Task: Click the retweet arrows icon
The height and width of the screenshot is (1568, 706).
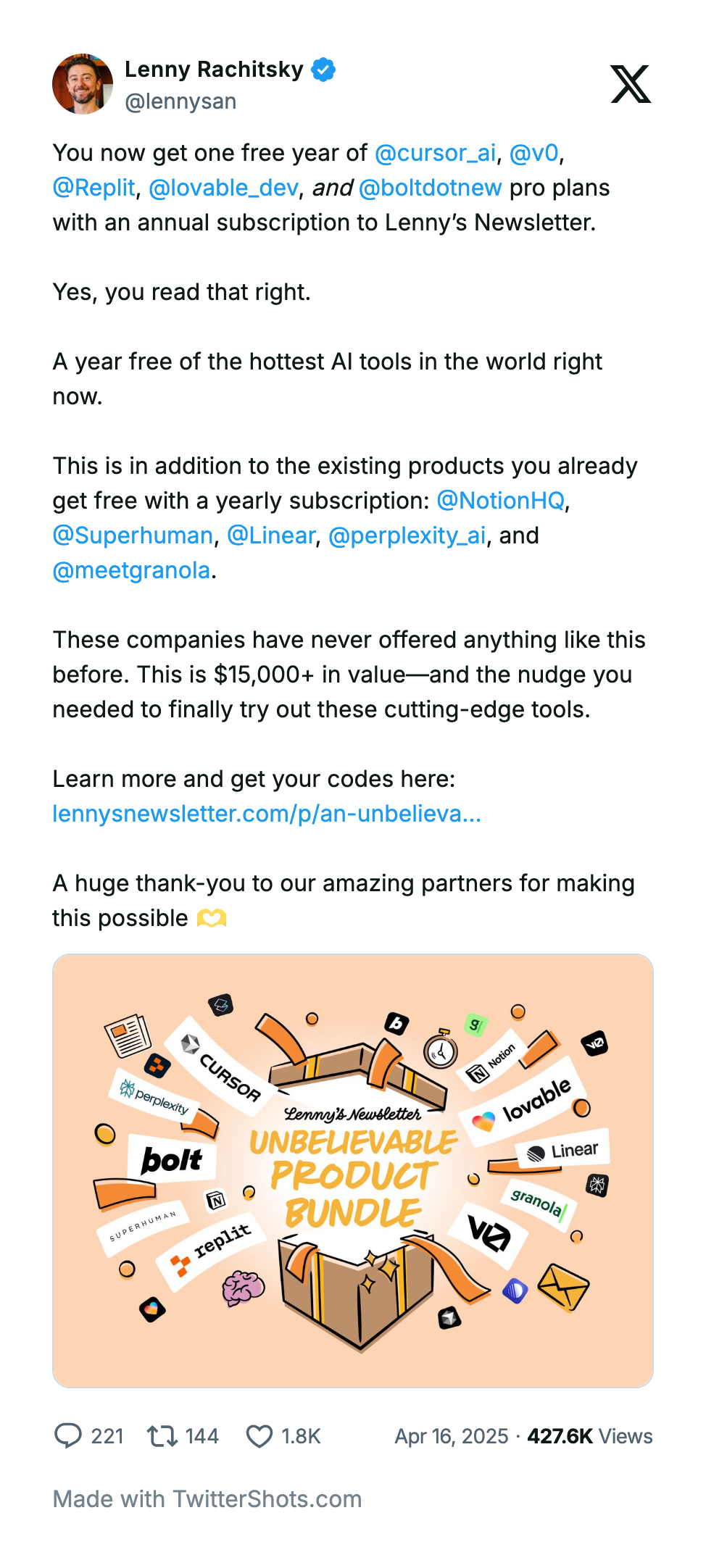Action: point(162,1435)
